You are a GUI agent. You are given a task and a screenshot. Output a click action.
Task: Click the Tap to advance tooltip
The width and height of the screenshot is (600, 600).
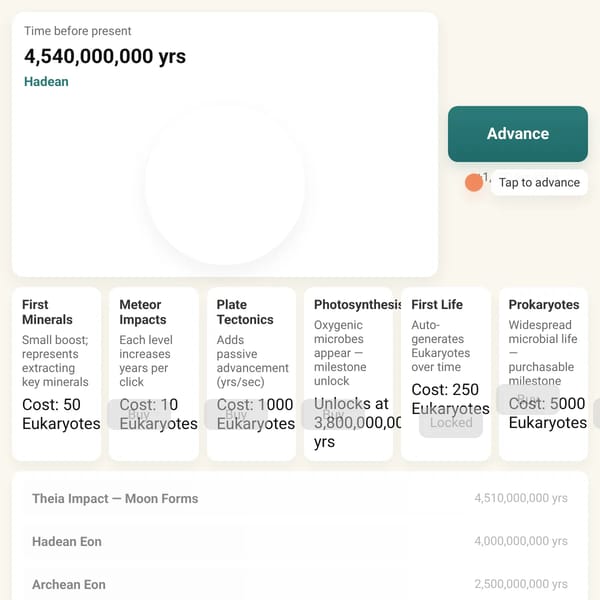(x=539, y=183)
